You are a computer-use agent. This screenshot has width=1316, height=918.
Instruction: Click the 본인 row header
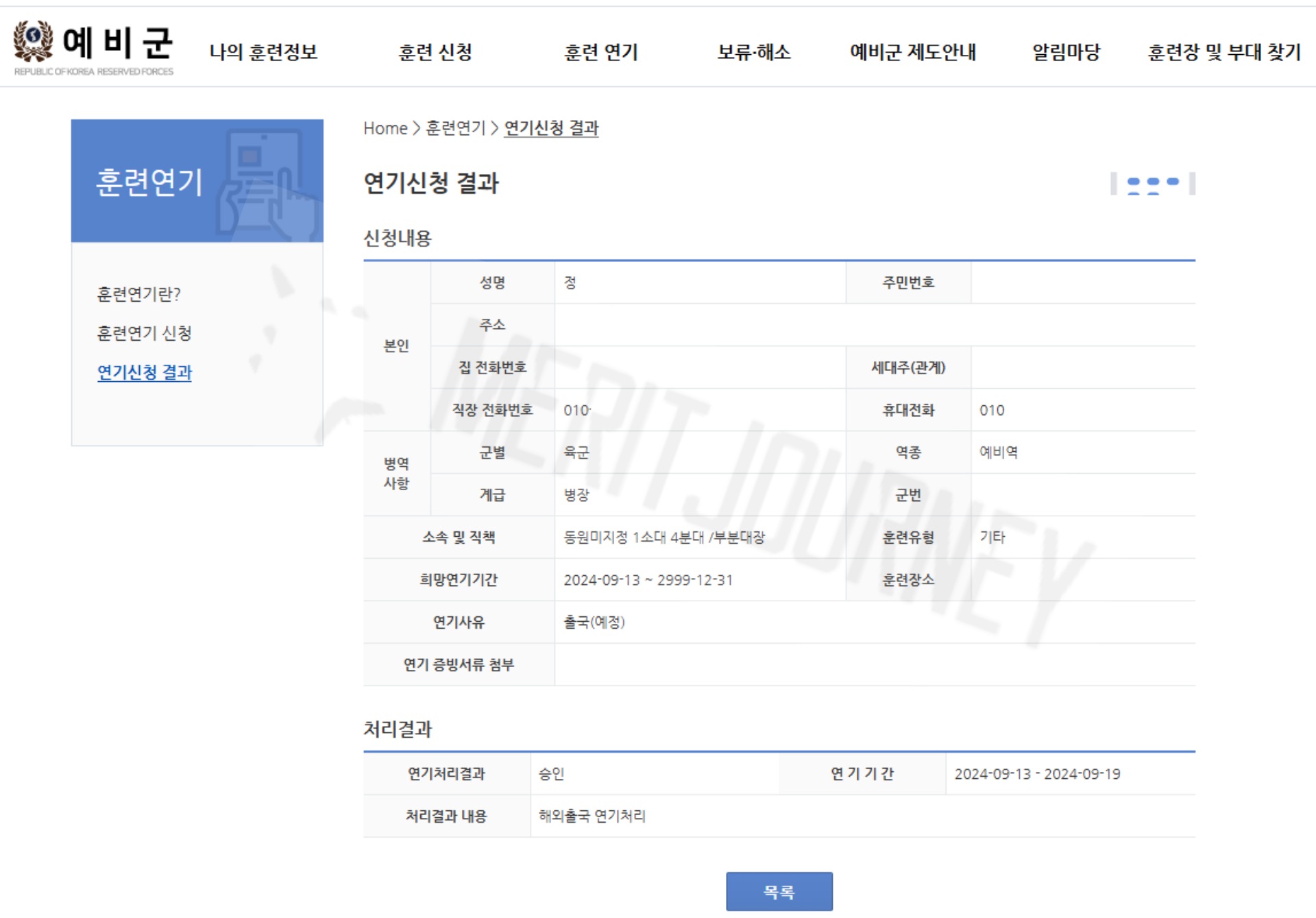point(397,346)
